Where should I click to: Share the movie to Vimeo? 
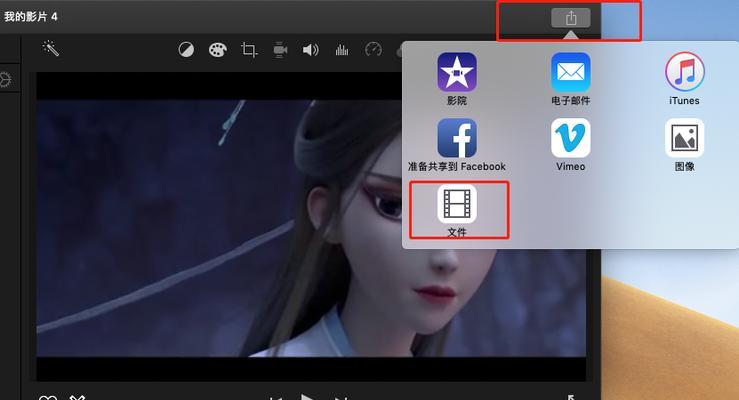570,145
